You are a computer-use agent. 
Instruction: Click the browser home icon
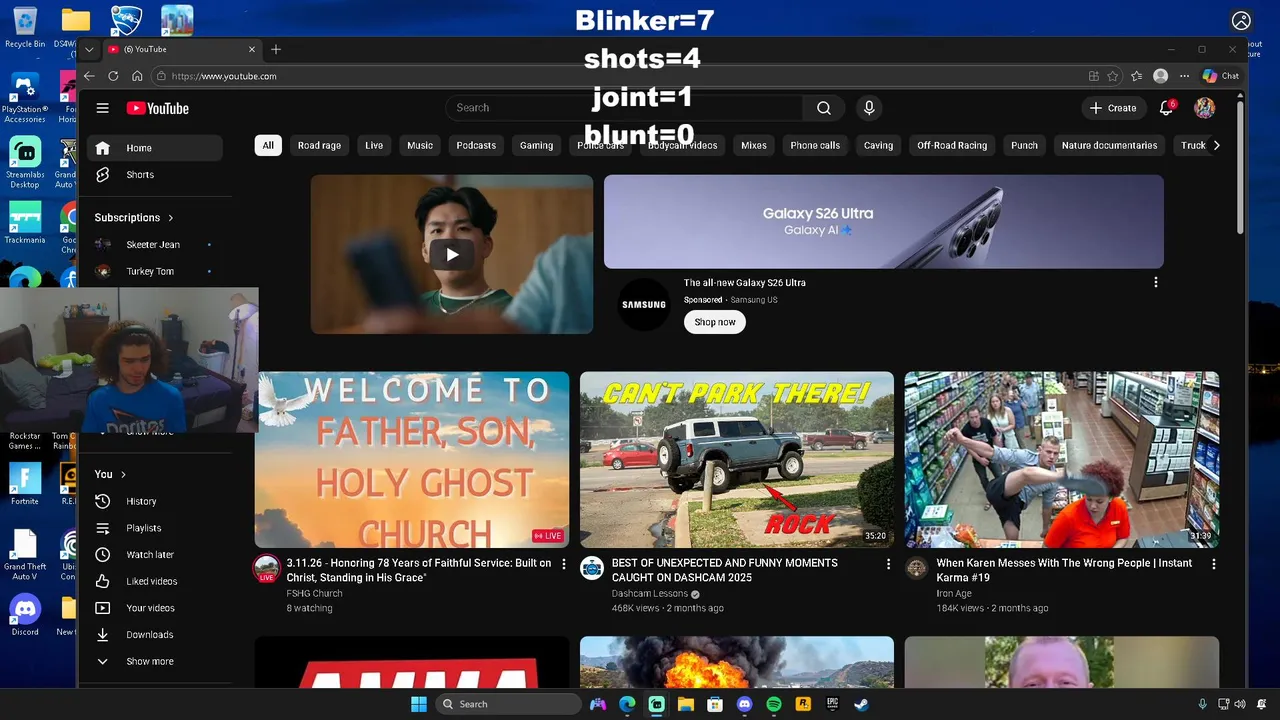[x=137, y=76]
